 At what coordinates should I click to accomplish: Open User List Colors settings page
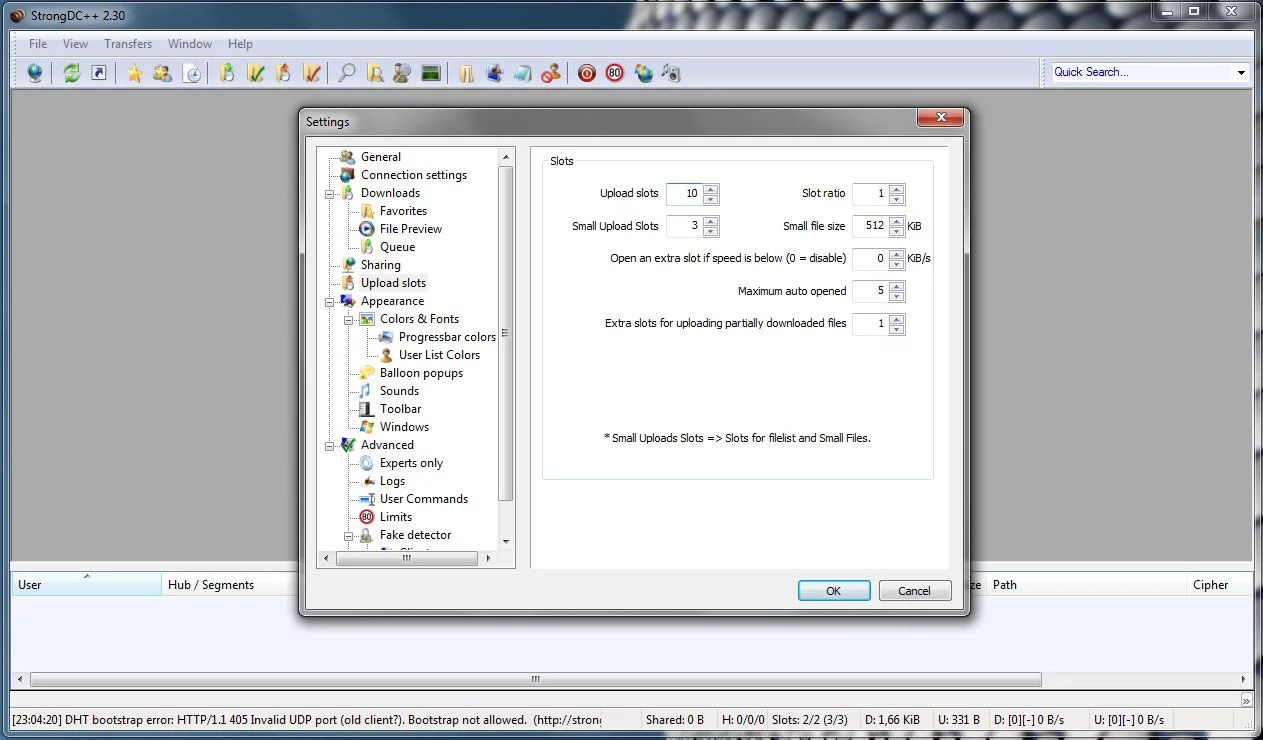[439, 355]
